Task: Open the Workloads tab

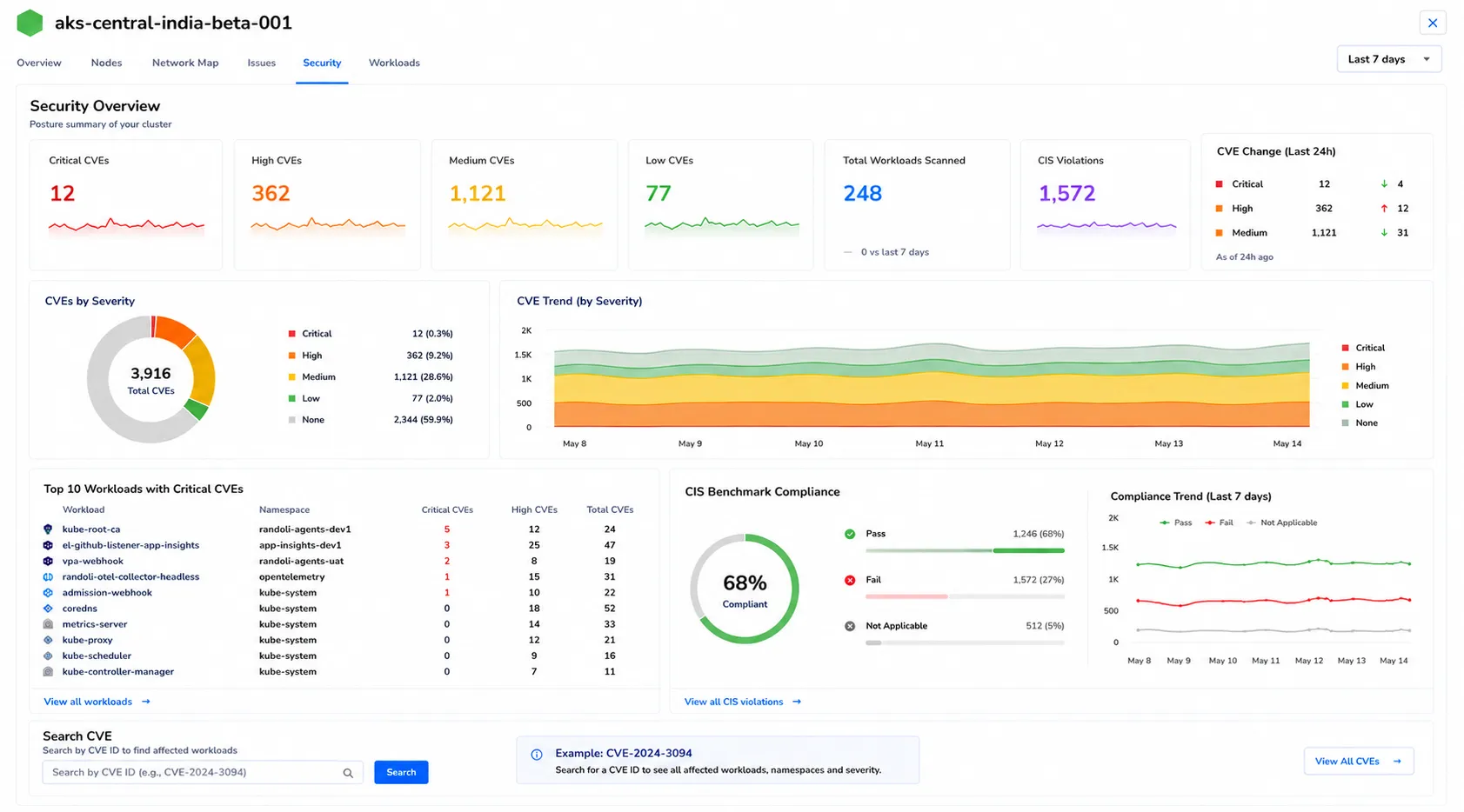Action: 394,63
